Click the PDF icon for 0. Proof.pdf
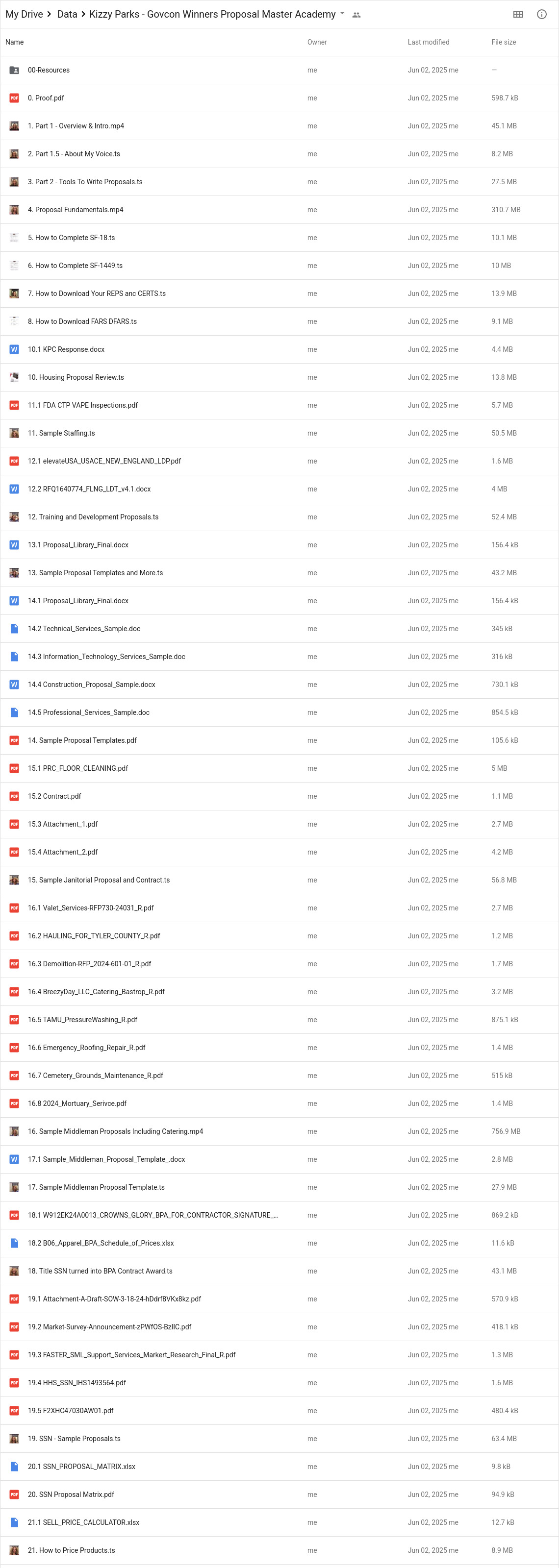This screenshot has width=559, height=1568. pyautogui.click(x=14, y=98)
